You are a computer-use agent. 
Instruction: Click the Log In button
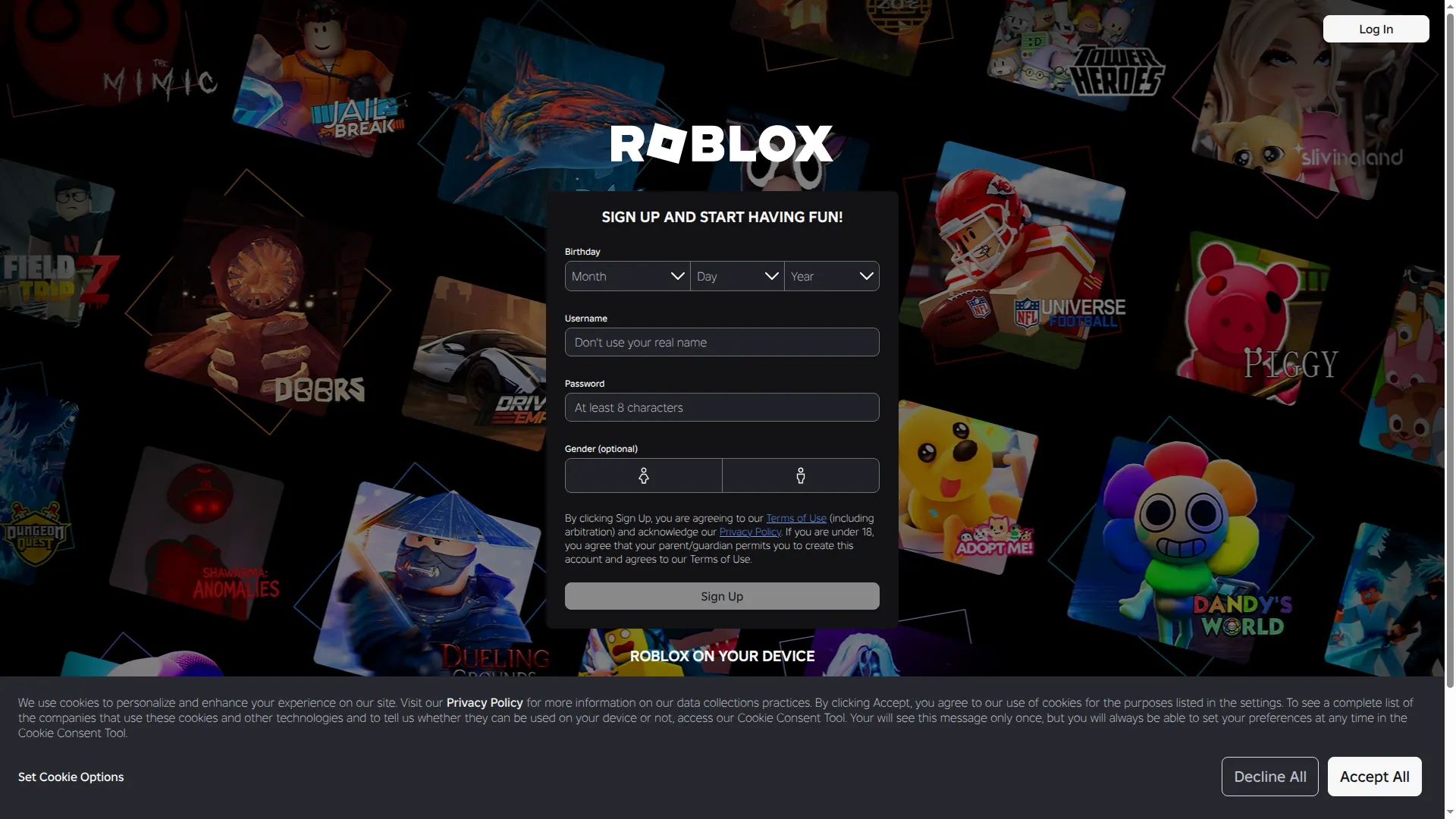[1376, 29]
